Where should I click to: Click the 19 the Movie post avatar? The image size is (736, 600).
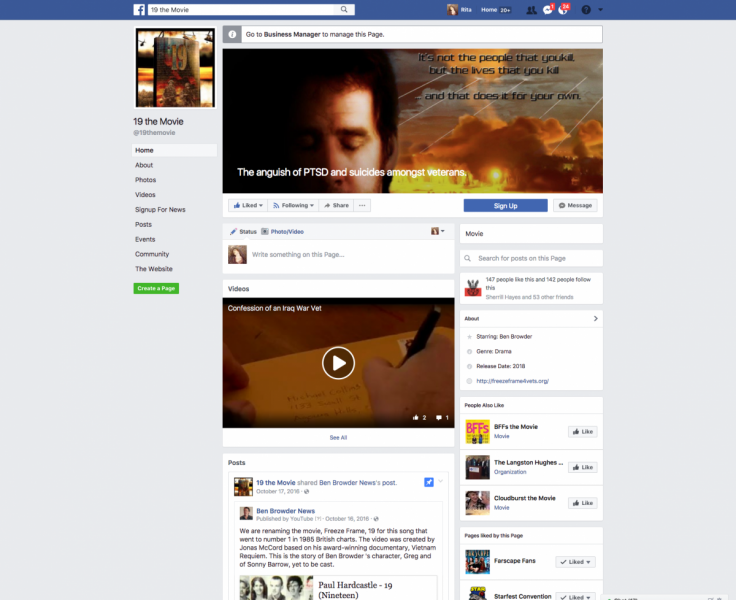pos(243,487)
